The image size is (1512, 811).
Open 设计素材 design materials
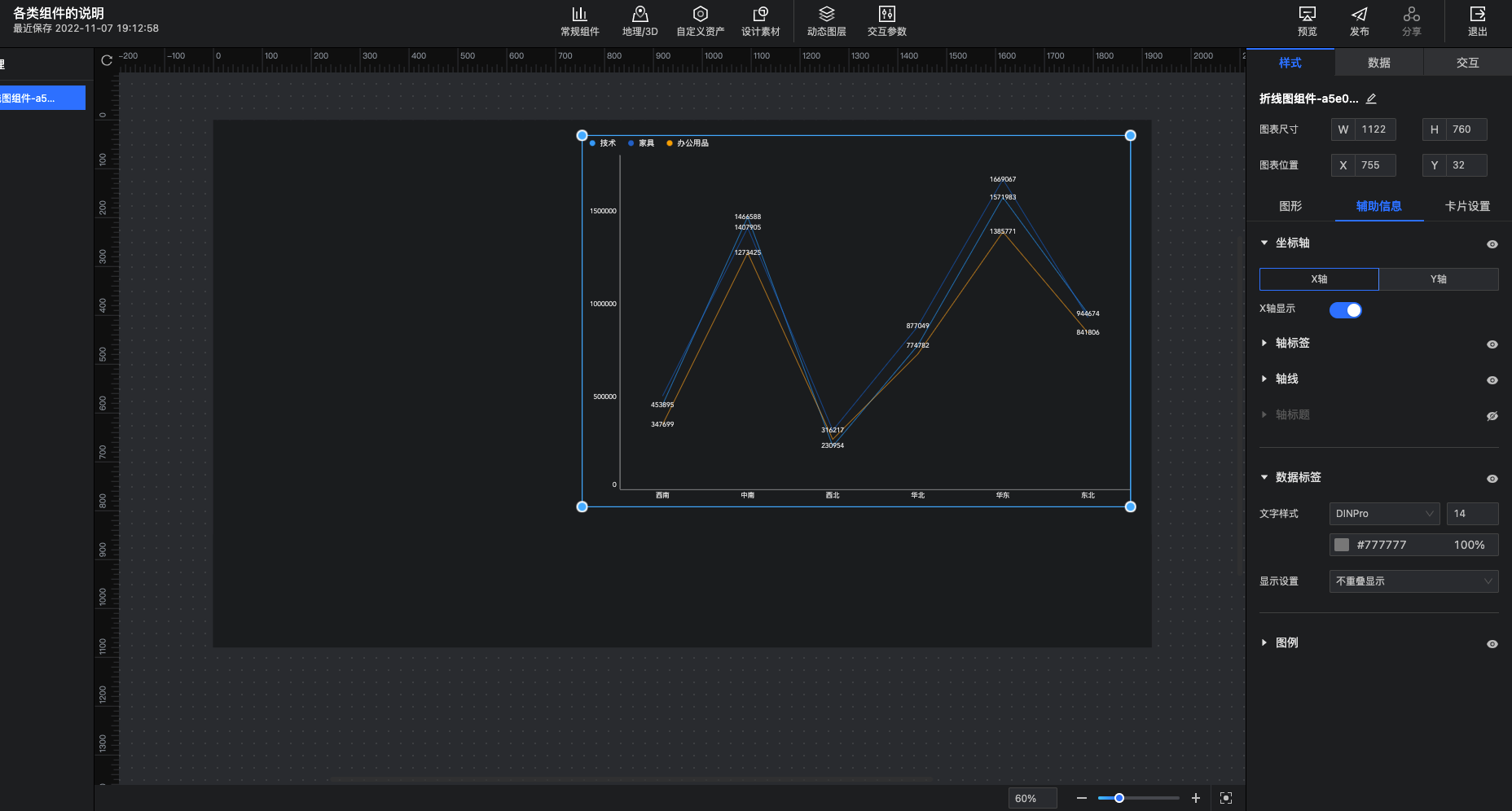[760, 21]
